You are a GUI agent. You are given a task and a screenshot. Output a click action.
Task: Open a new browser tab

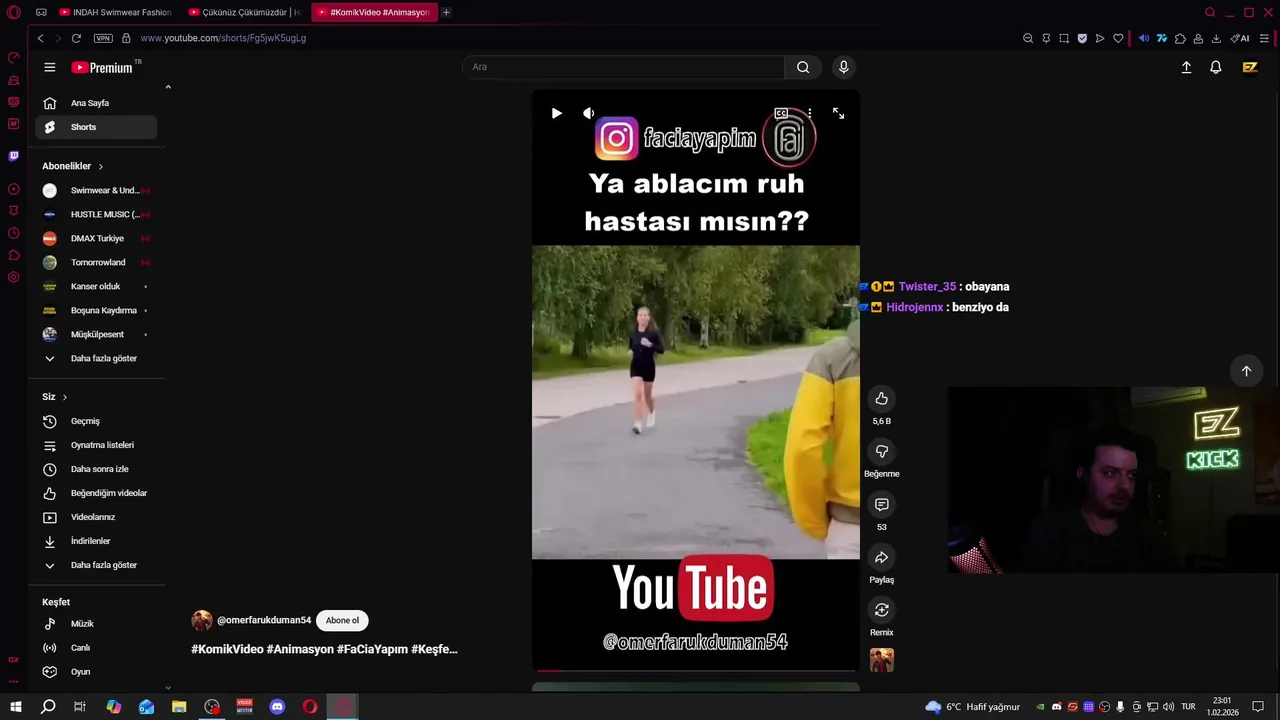(446, 12)
